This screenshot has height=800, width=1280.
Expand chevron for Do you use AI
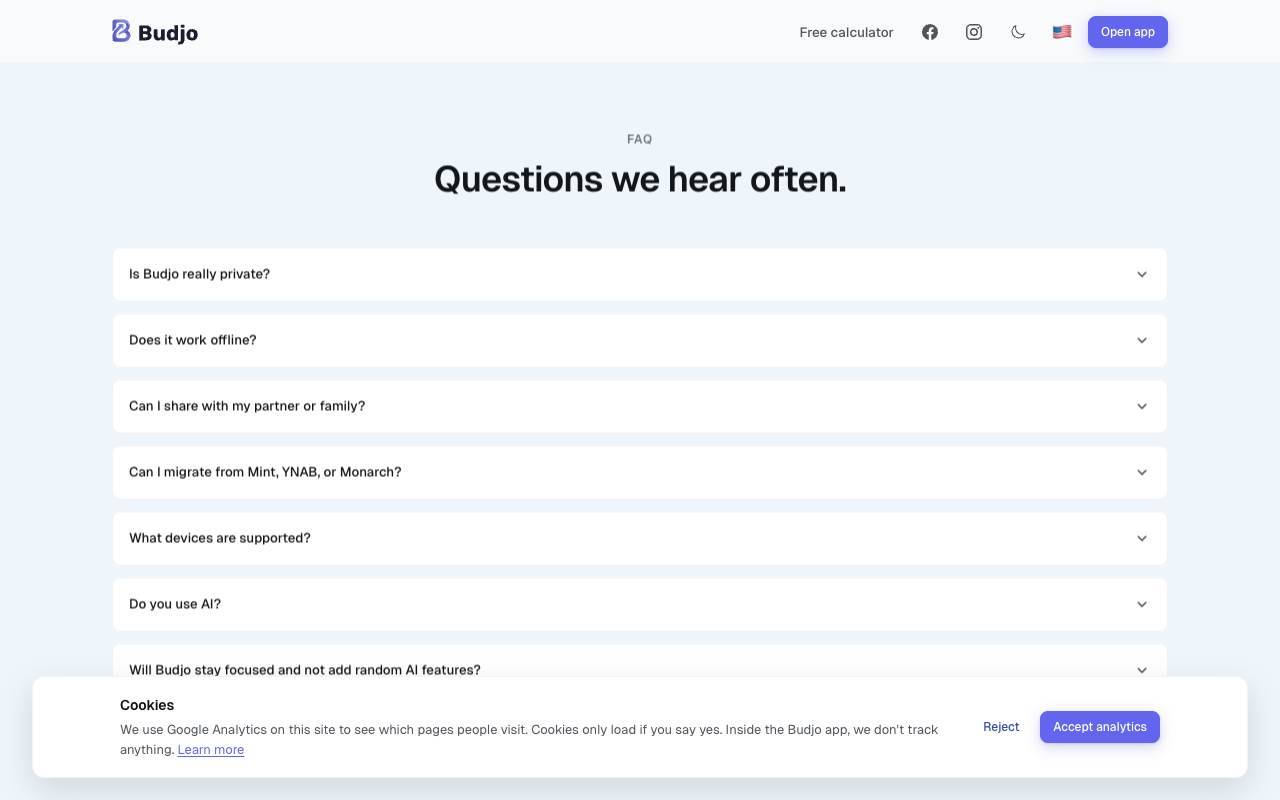point(1142,604)
